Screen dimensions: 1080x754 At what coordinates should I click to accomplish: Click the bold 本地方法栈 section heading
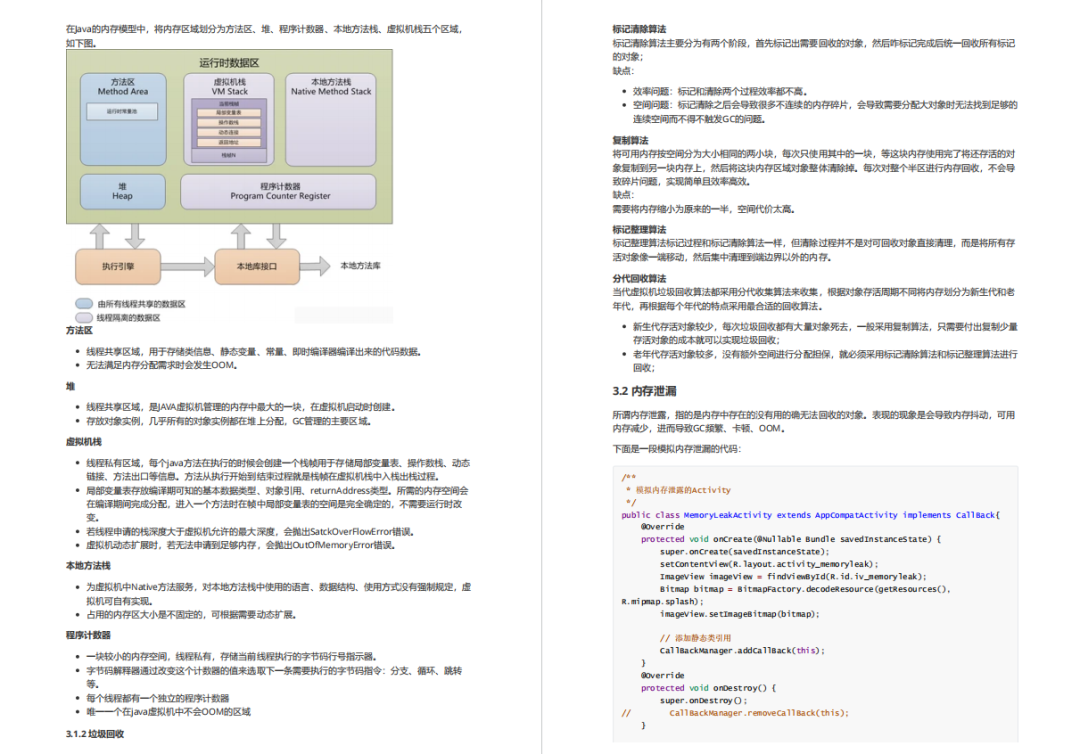88,566
